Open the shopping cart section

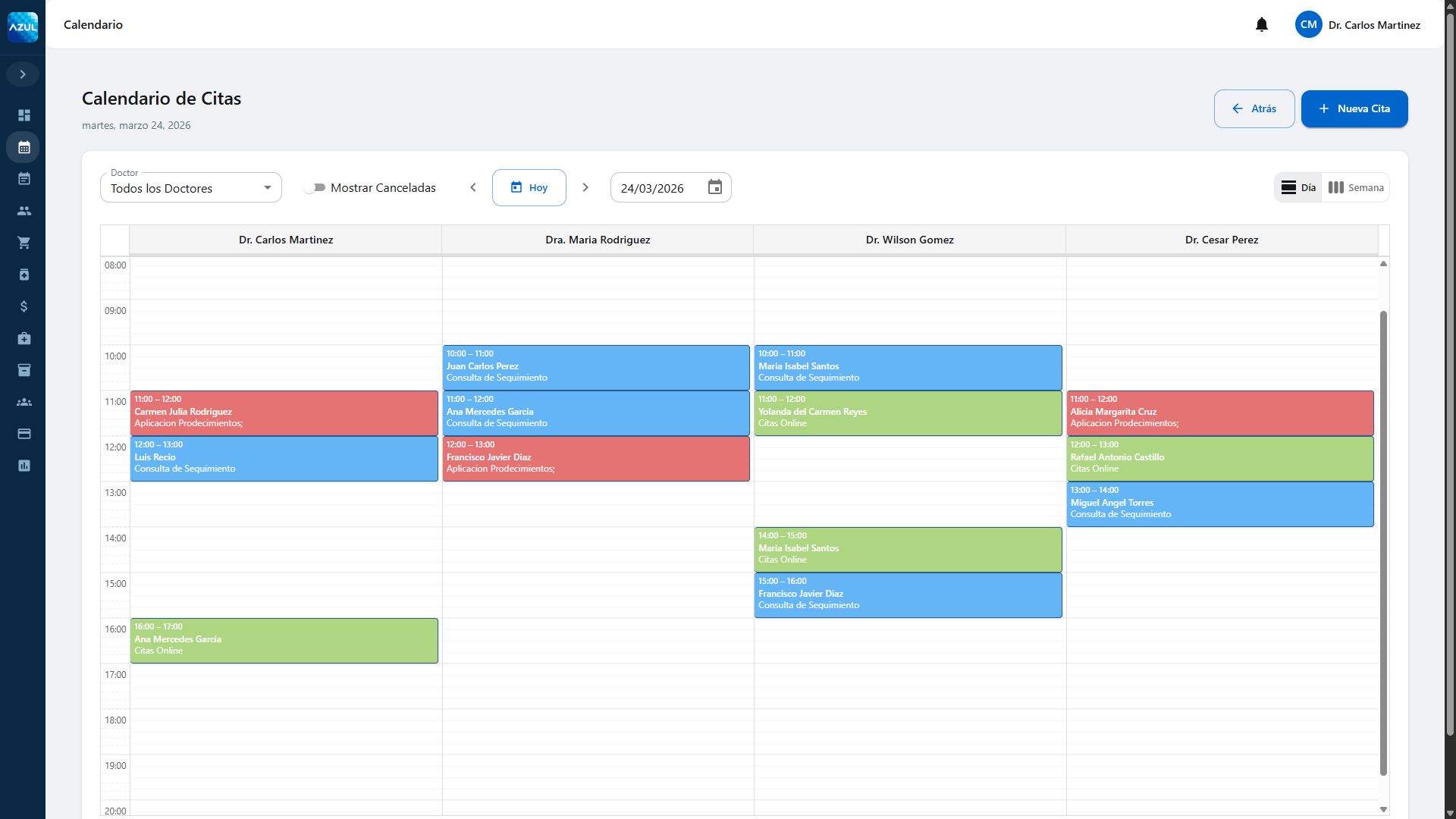(24, 243)
